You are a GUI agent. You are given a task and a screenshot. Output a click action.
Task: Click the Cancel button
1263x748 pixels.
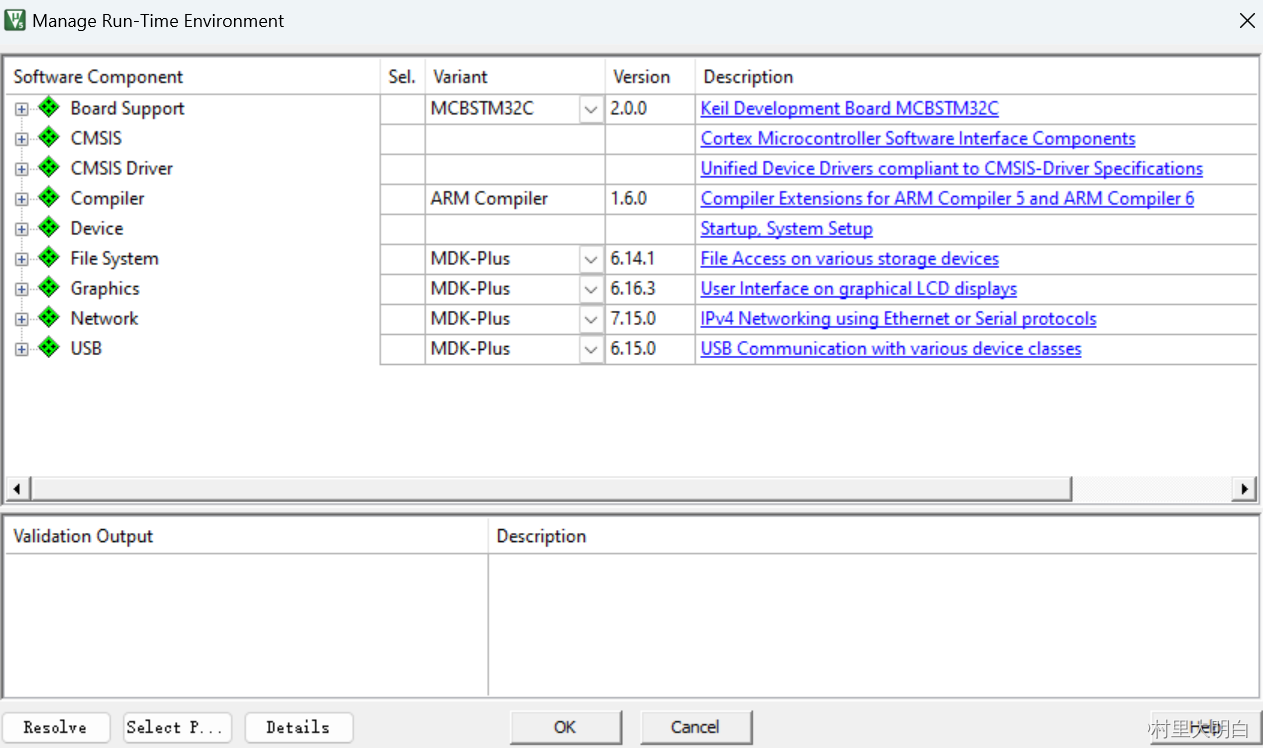(695, 727)
